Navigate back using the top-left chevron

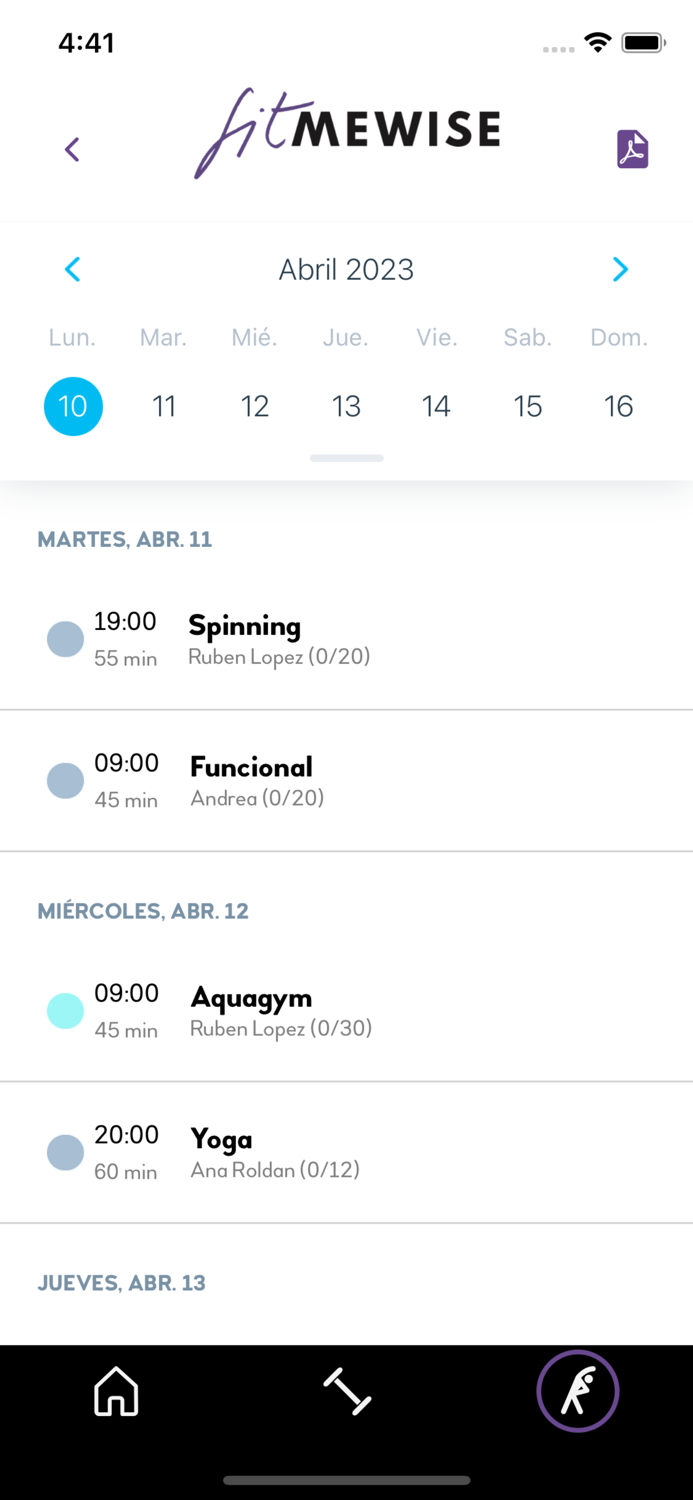71,148
